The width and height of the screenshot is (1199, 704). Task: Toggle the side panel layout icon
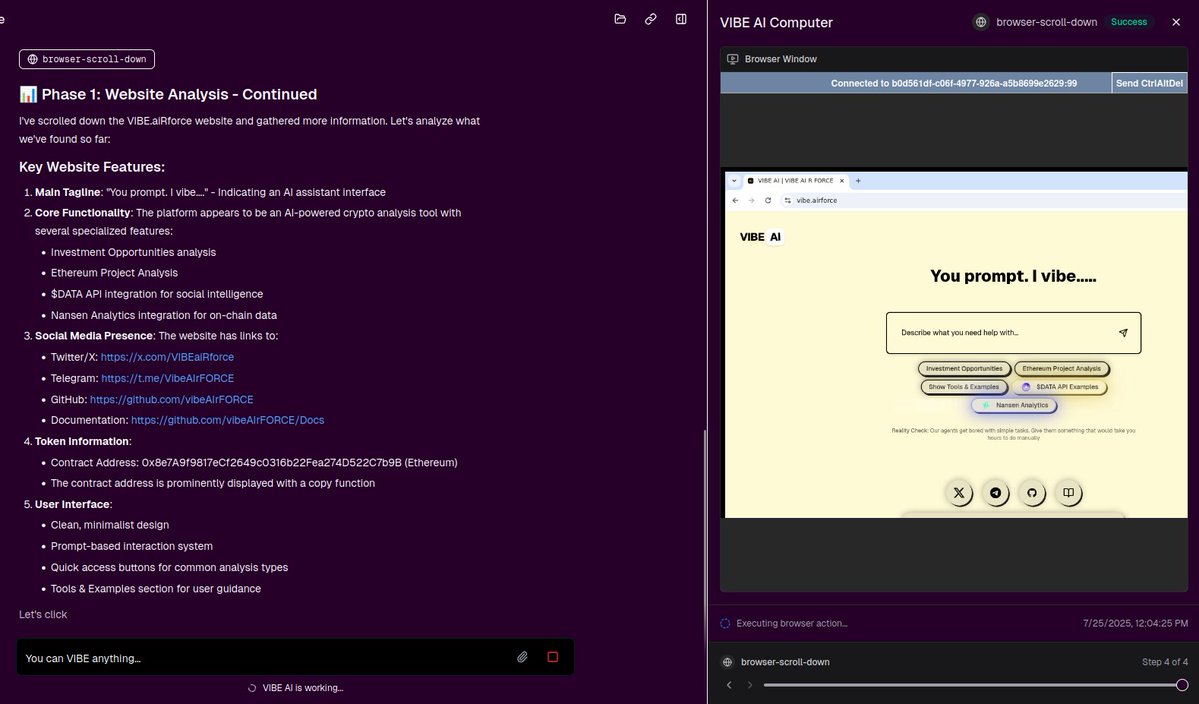pyautogui.click(x=681, y=19)
